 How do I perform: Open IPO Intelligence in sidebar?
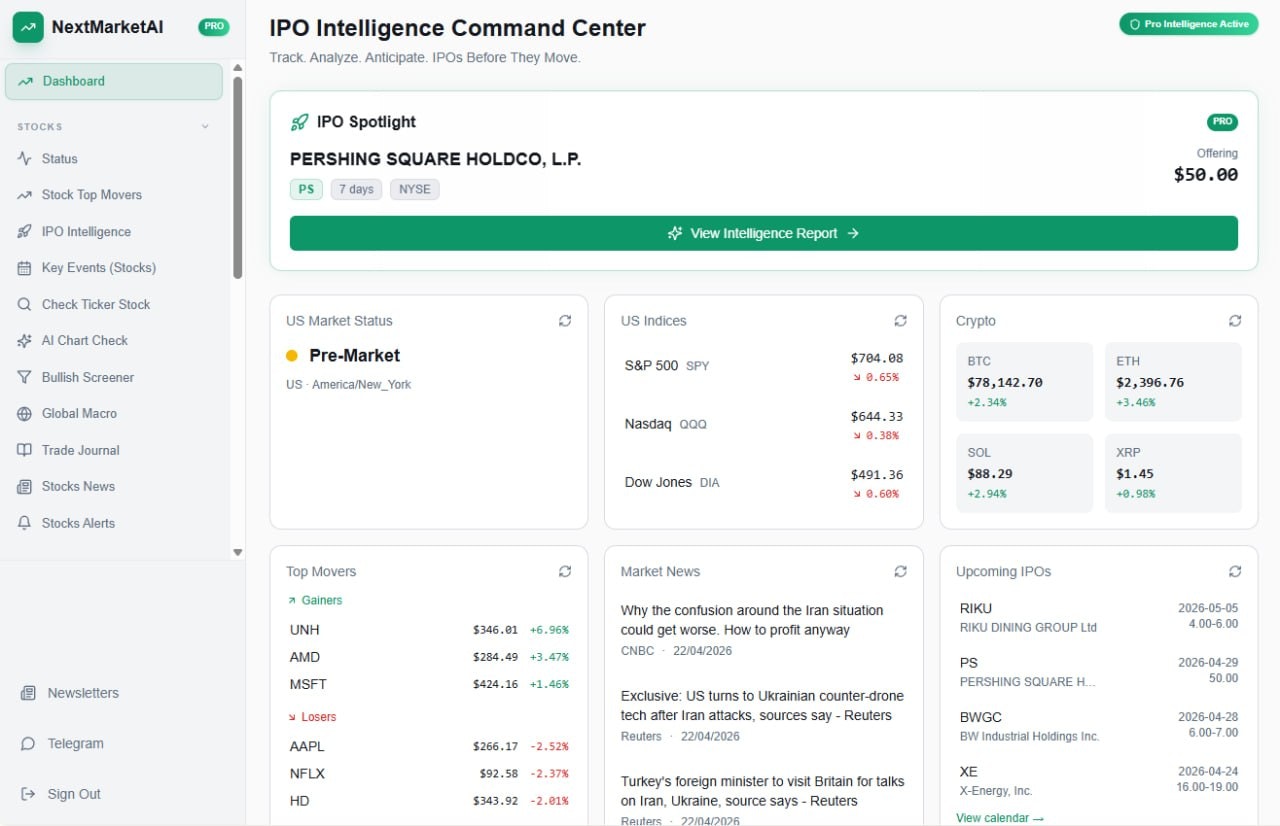[x=114, y=232]
